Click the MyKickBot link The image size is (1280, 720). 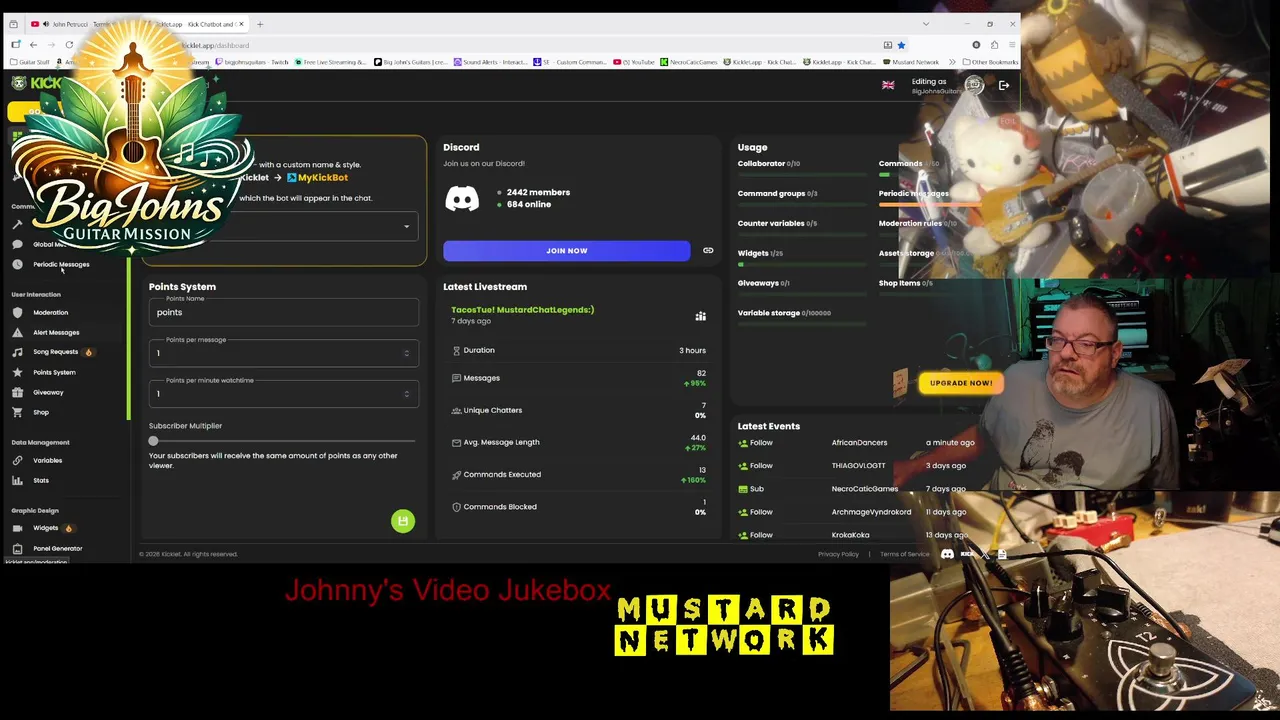(x=317, y=177)
